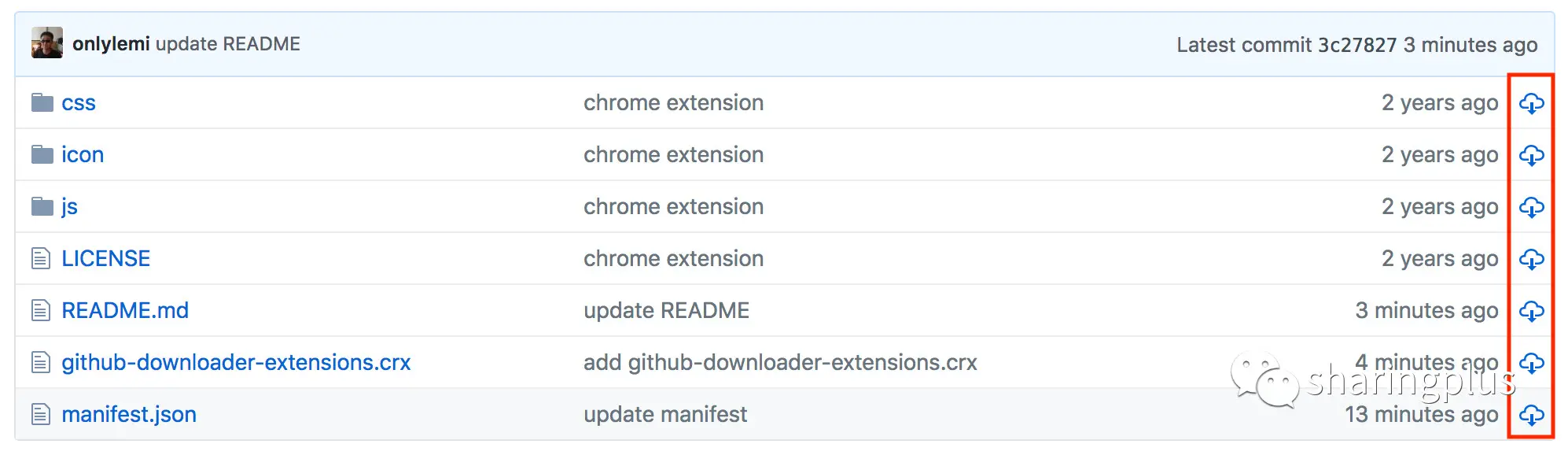Download the js folder using cloud icon
This screenshot has width=1568, height=455.
pos(1530,207)
